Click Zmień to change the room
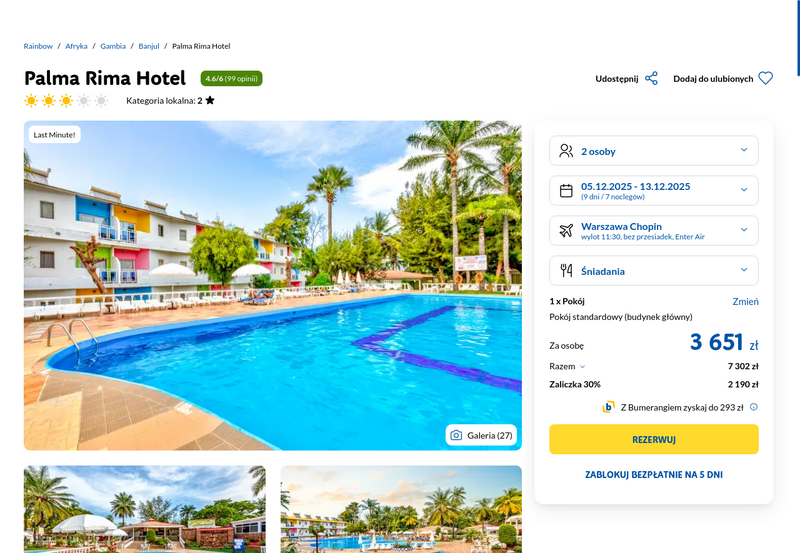800x553 pixels. coord(745,301)
